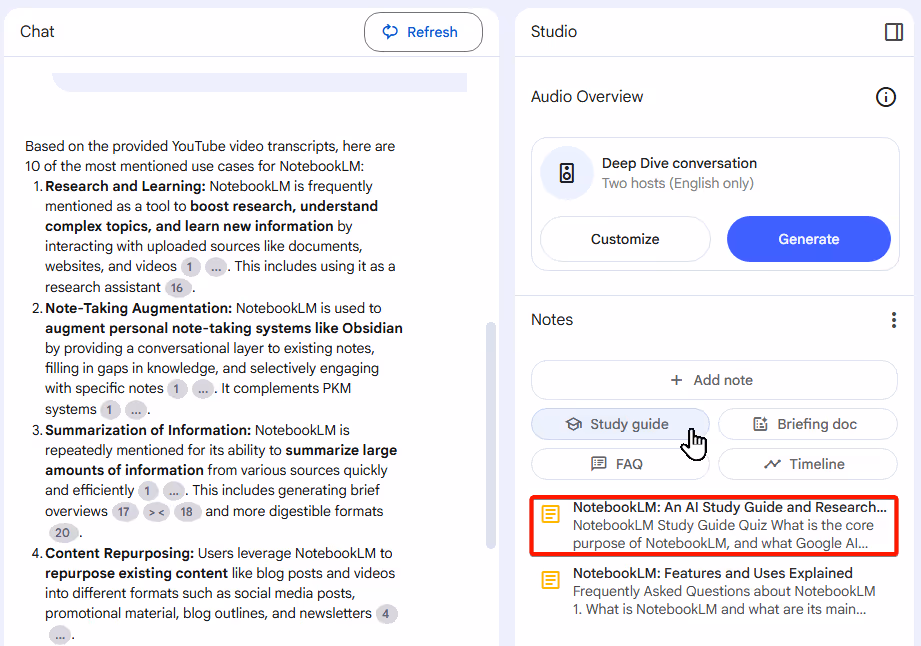This screenshot has height=646, width=921.
Task: Click 'Two hosts (English only)' text
Action: 677,183
